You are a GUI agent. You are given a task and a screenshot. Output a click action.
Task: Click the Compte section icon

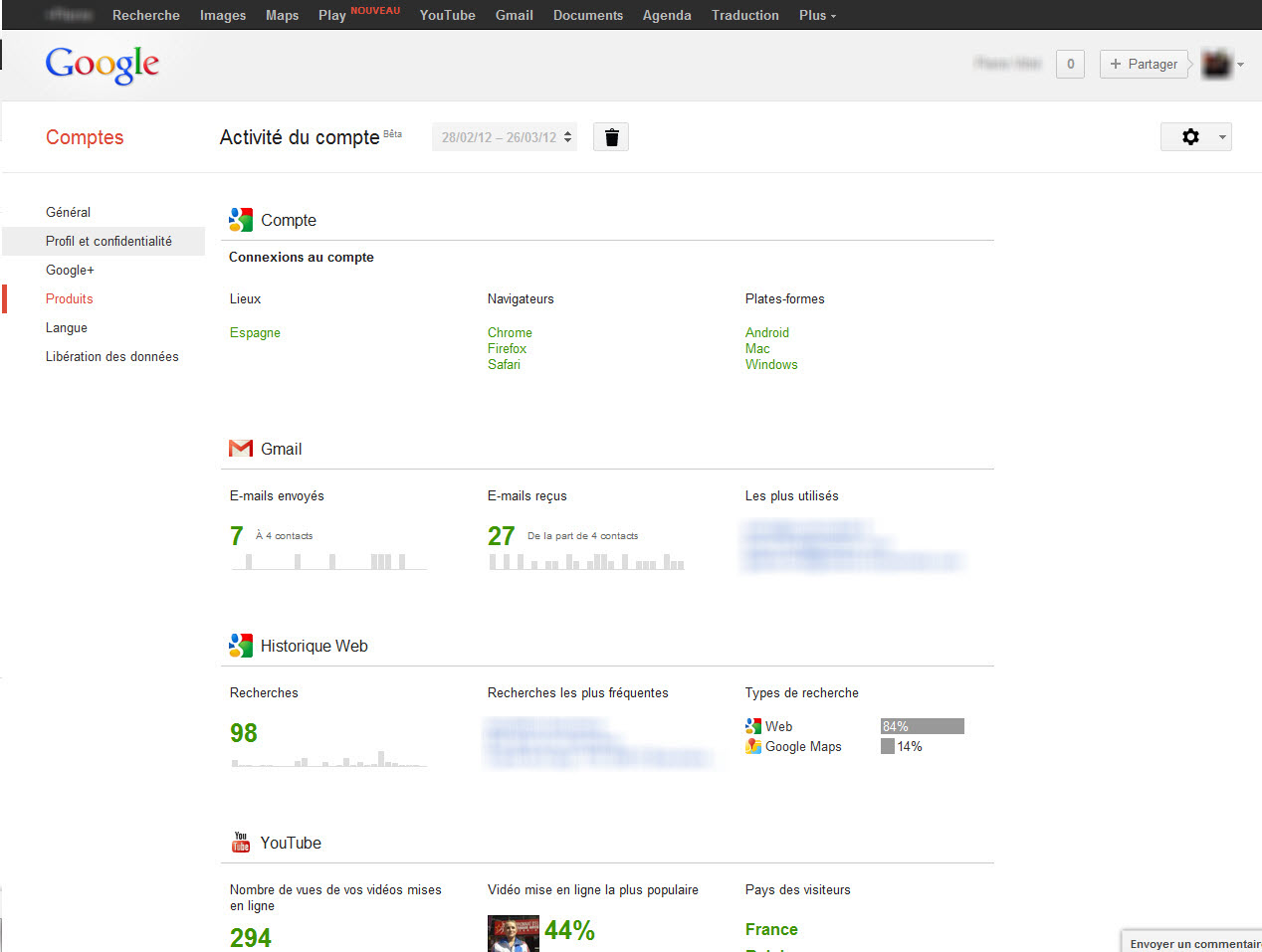coord(241,220)
